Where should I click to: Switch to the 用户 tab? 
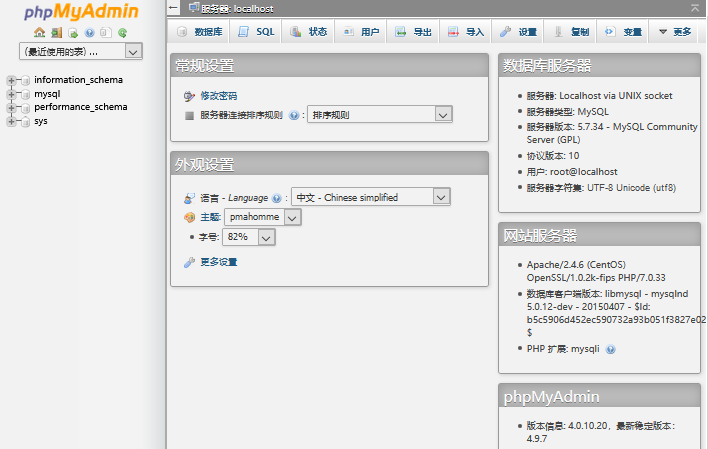pos(361,32)
